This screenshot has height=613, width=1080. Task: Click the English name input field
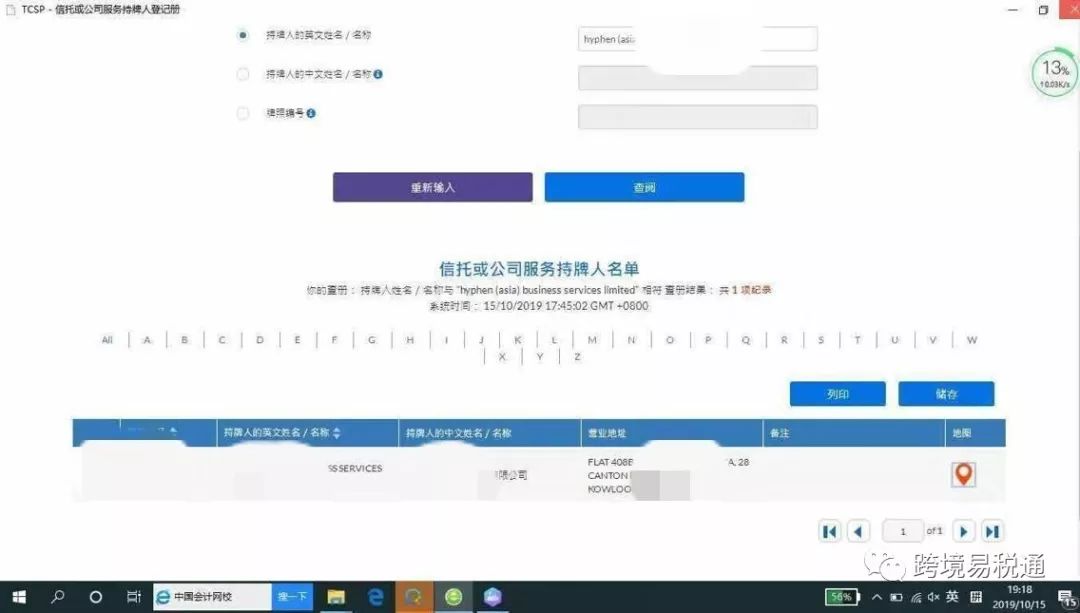point(697,39)
